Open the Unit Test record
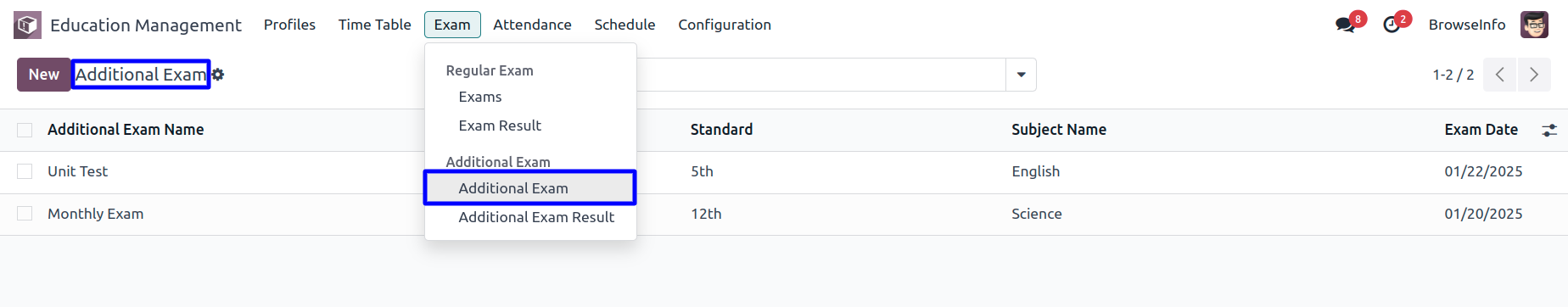This screenshot has height=307, width=1568. (77, 171)
